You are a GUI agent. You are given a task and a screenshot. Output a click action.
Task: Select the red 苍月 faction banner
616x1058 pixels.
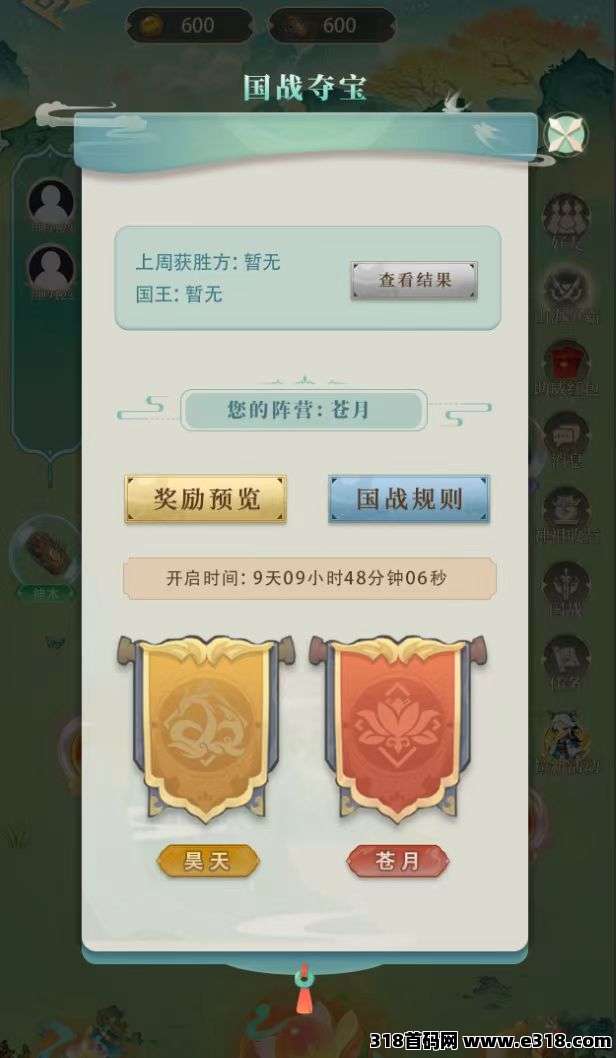(398, 728)
